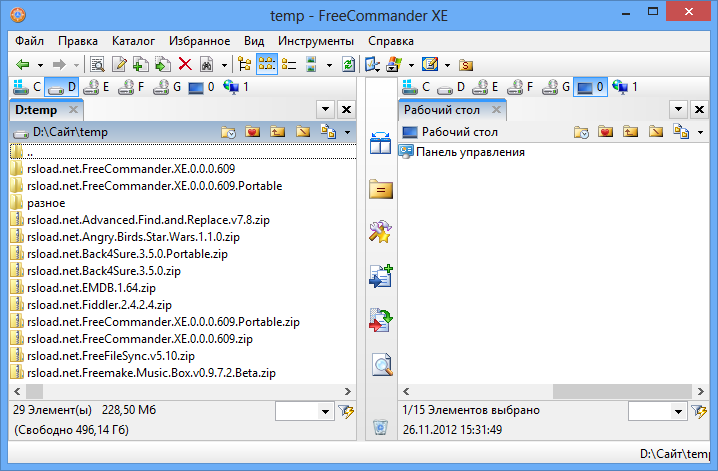Select the разное folder

38,203
